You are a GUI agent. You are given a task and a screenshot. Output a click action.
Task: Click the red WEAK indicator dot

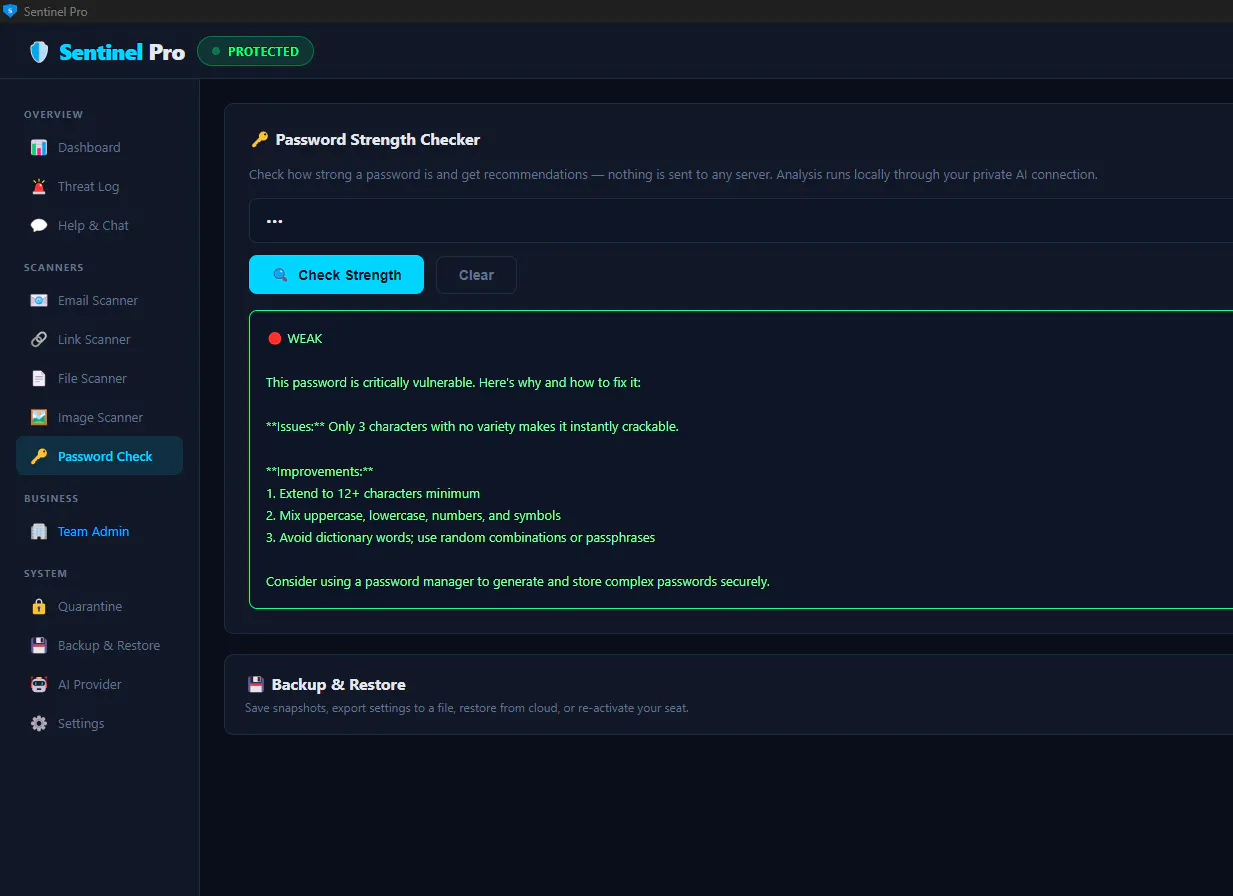[274, 339]
